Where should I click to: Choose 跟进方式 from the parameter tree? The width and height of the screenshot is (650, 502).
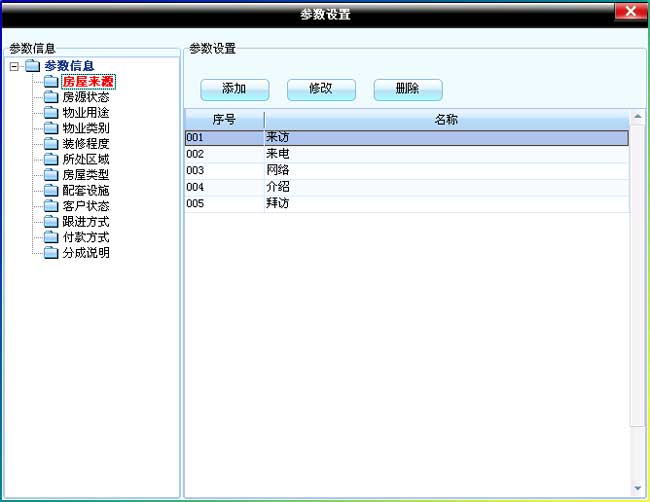tap(86, 221)
